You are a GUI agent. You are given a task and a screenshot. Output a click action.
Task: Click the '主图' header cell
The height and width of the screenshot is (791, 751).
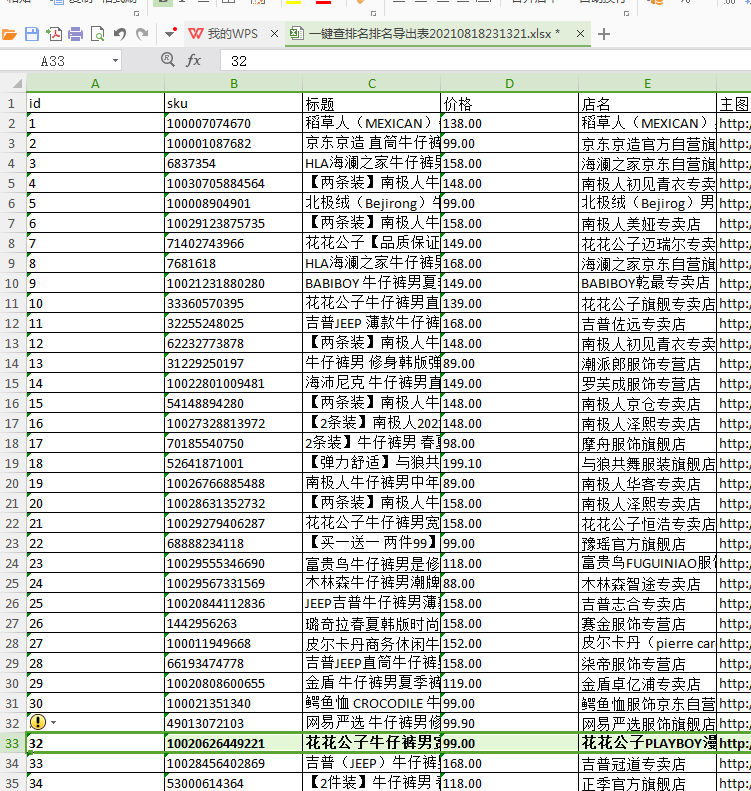click(x=734, y=103)
